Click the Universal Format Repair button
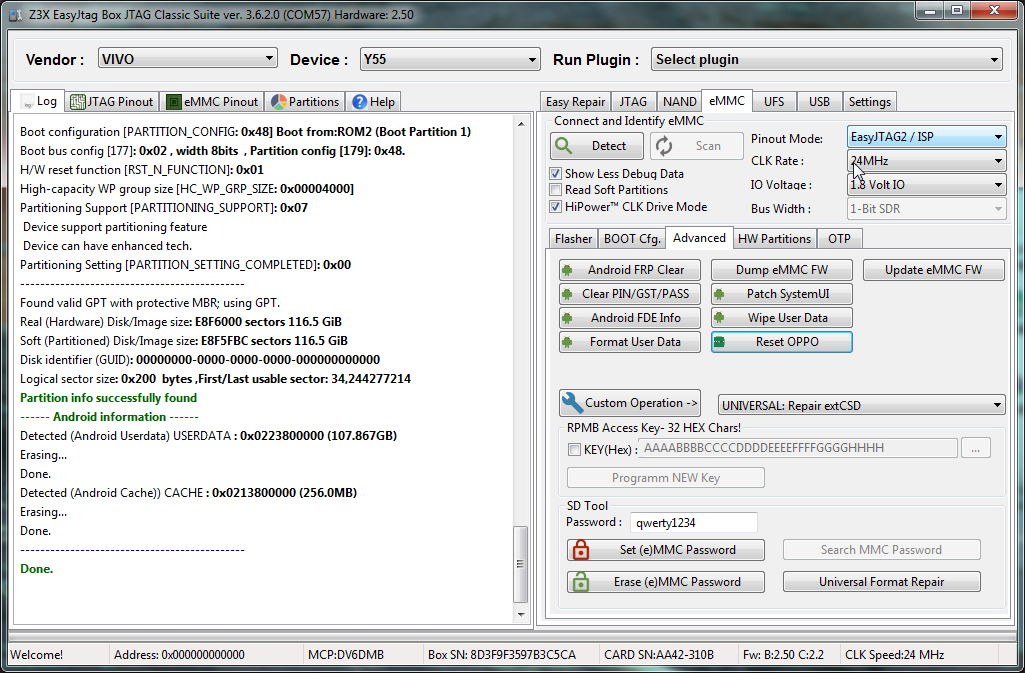The image size is (1025, 673). point(881,582)
